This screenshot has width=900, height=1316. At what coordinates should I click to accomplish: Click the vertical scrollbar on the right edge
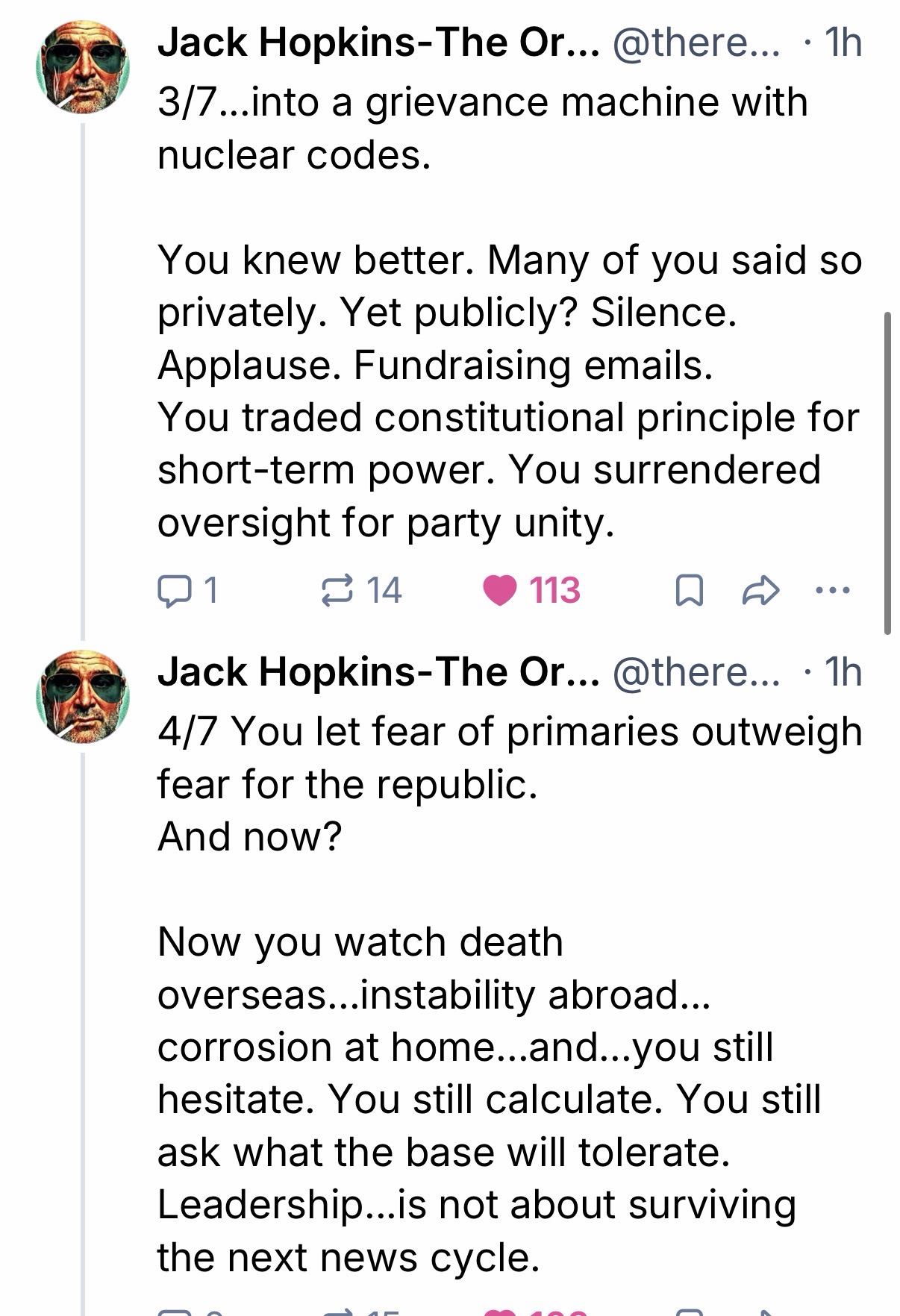tap(887, 473)
